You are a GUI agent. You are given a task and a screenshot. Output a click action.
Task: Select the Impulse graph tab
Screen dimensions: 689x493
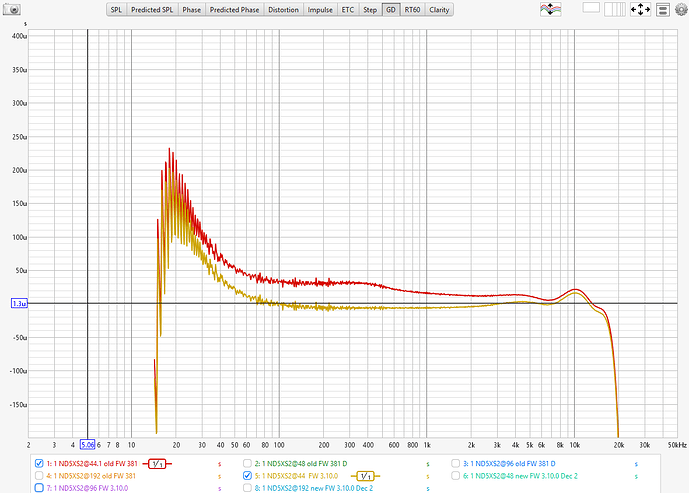click(x=320, y=9)
